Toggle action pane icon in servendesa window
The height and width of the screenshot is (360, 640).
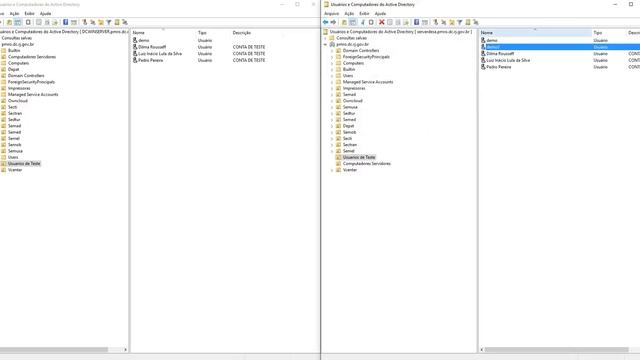click(x=425, y=22)
